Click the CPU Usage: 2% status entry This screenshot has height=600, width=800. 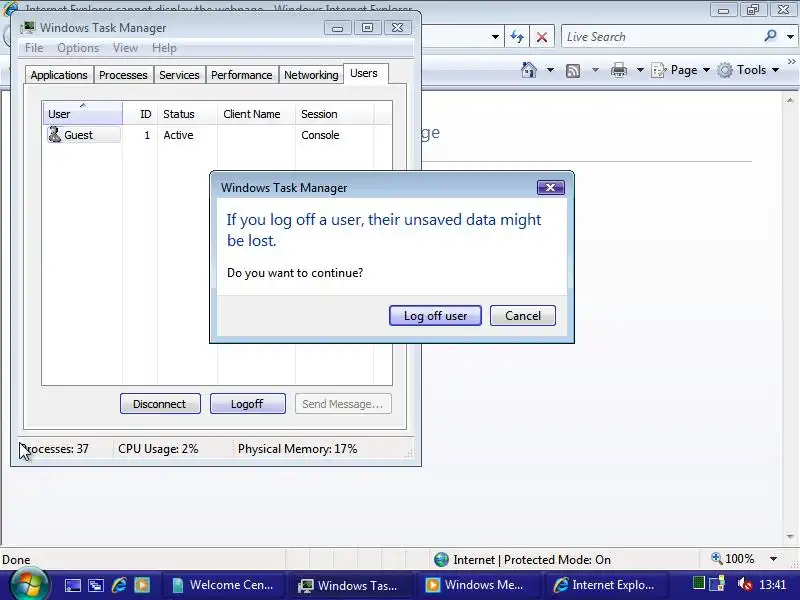click(x=158, y=449)
